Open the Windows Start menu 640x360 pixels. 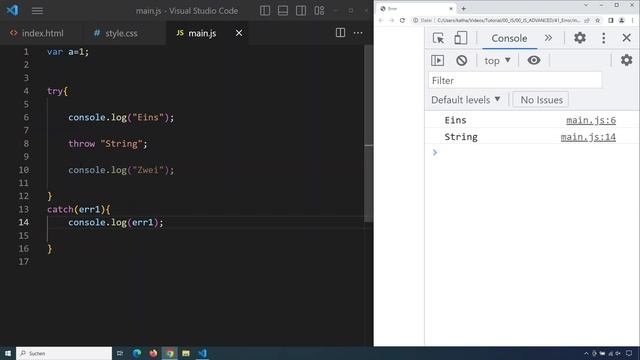click(8, 353)
